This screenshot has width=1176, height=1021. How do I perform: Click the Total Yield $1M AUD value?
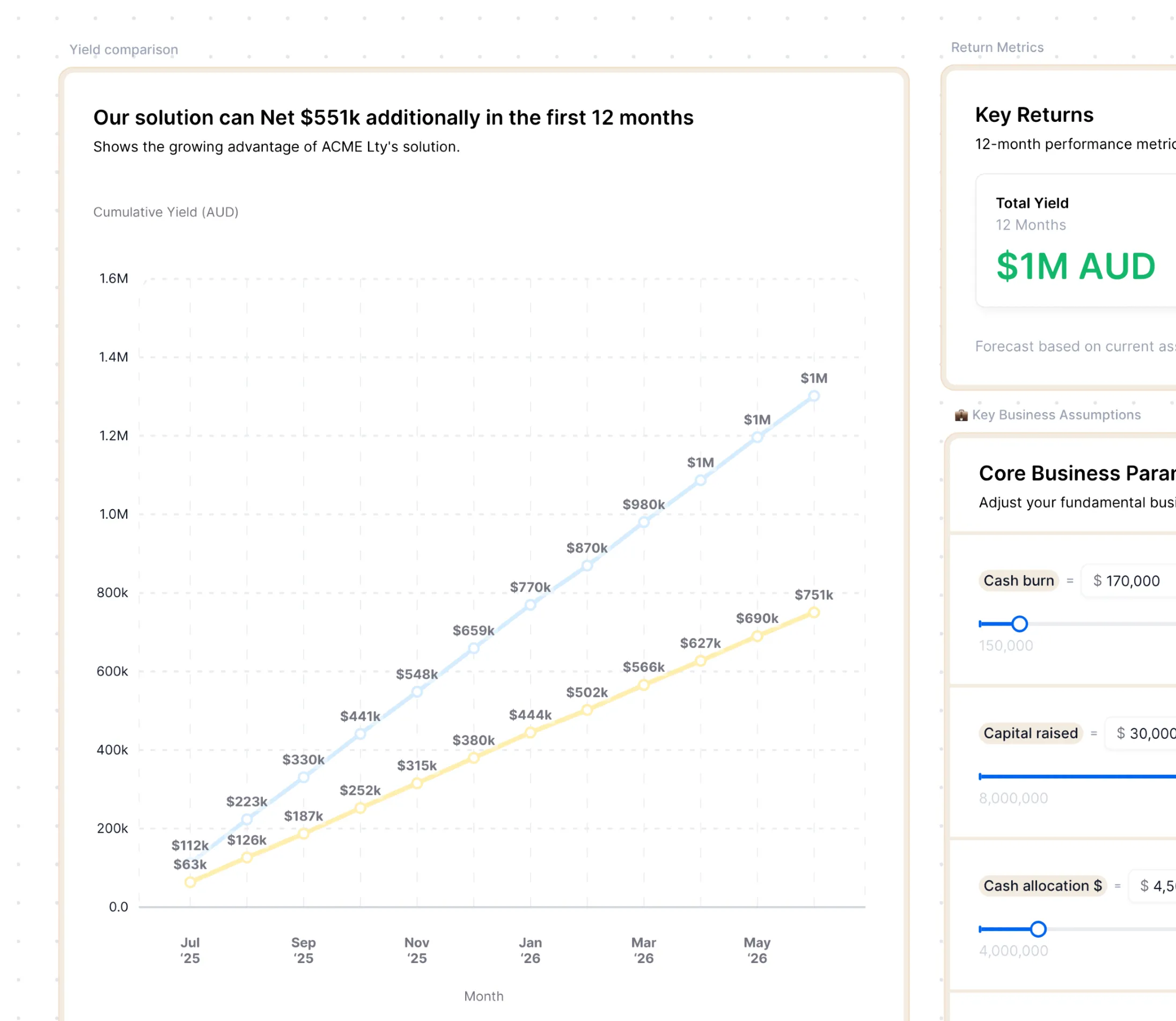(1076, 266)
